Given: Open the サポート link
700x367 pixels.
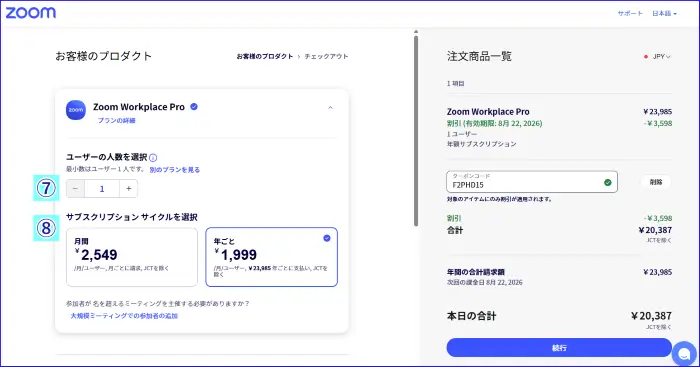Looking at the screenshot, I should tap(630, 13).
